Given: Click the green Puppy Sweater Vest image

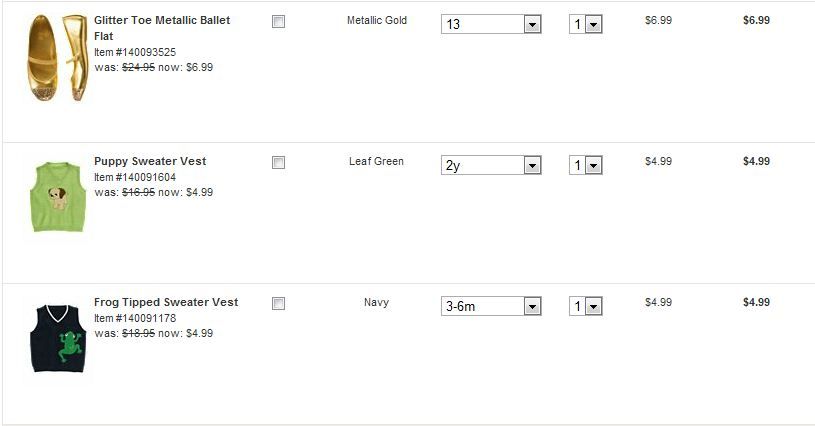Looking at the screenshot, I should (x=56, y=196).
